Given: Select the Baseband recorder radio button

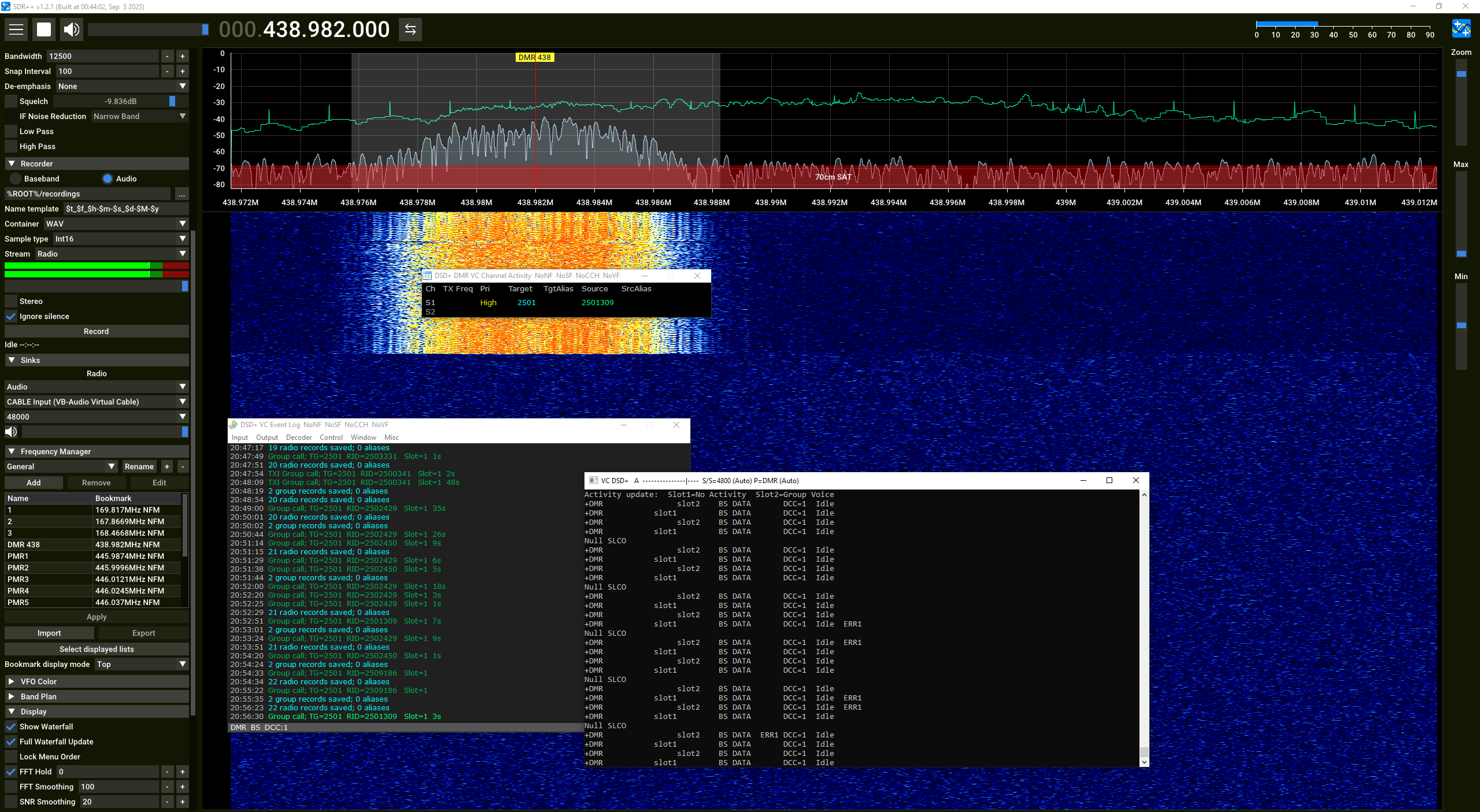Looking at the screenshot, I should tap(16, 179).
